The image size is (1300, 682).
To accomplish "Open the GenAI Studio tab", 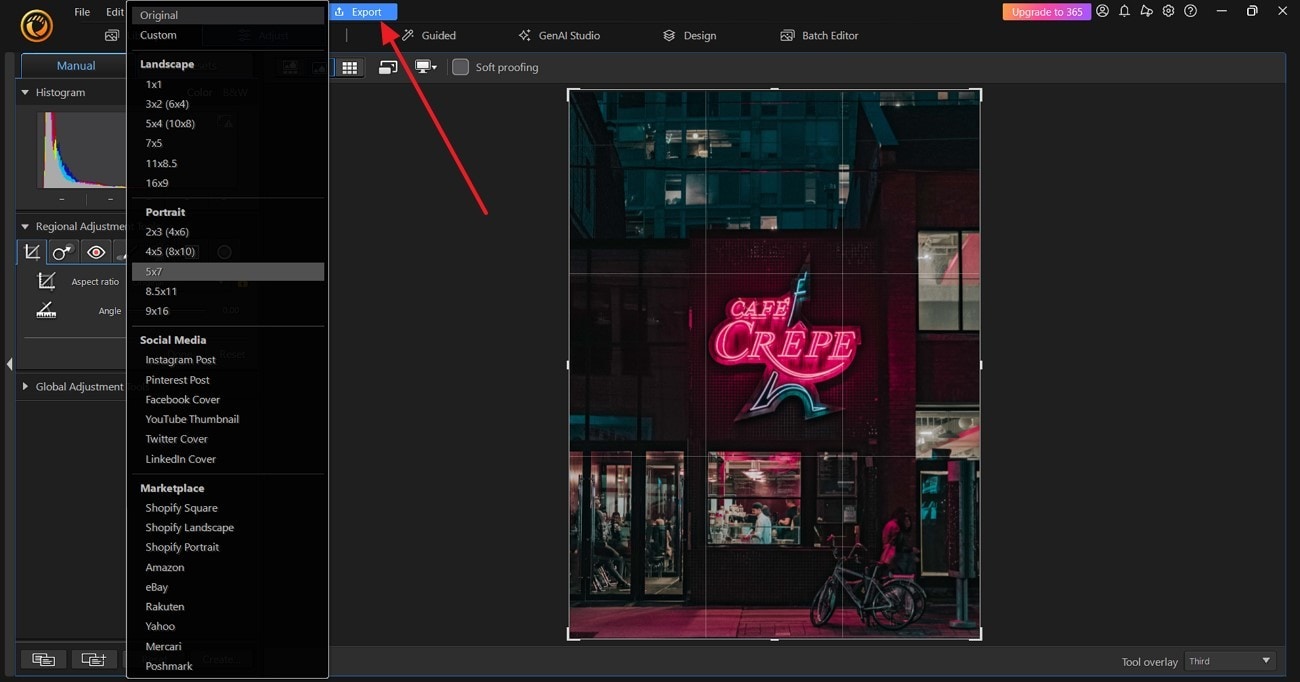I will pos(559,35).
